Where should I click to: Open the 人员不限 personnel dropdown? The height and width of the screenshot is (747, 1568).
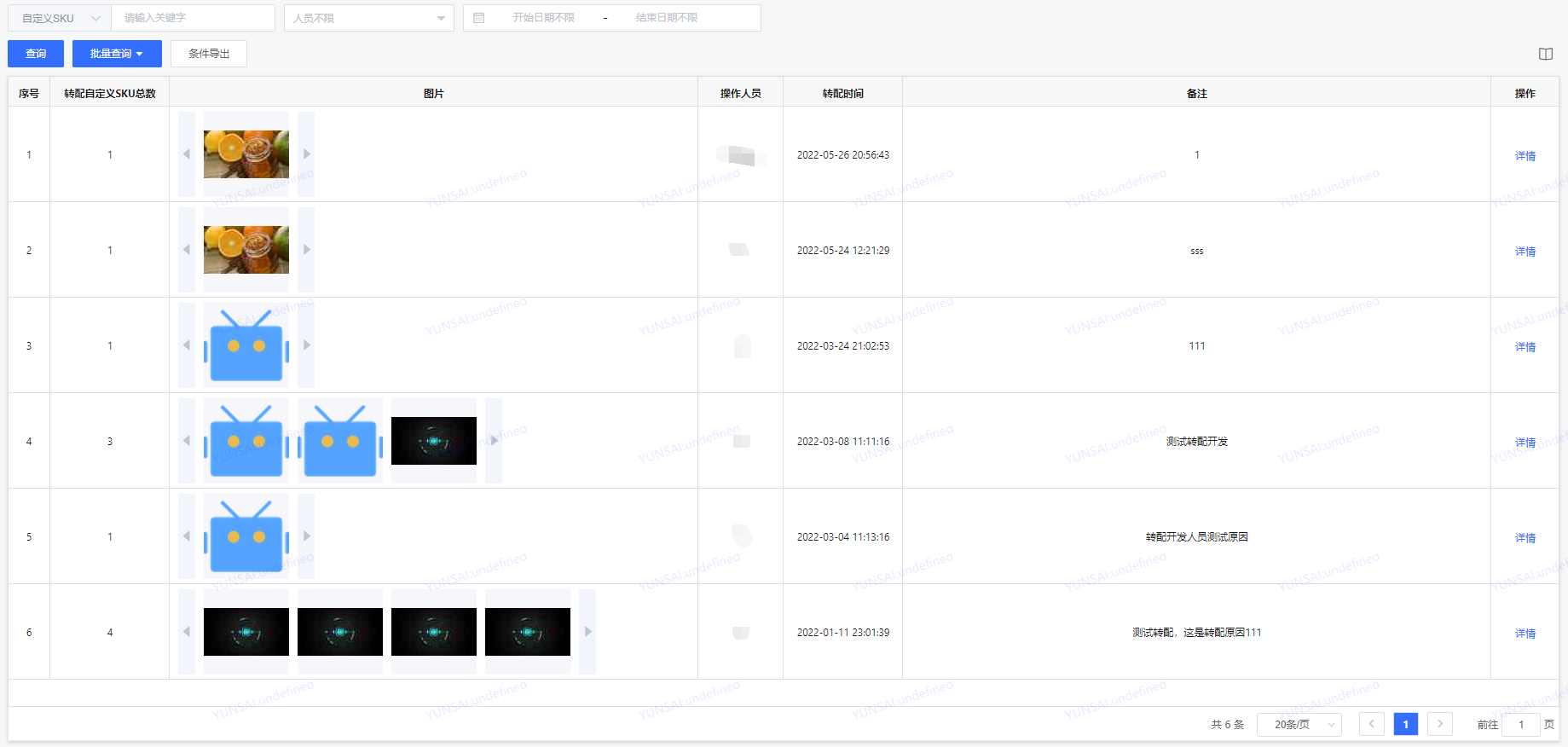coord(369,18)
